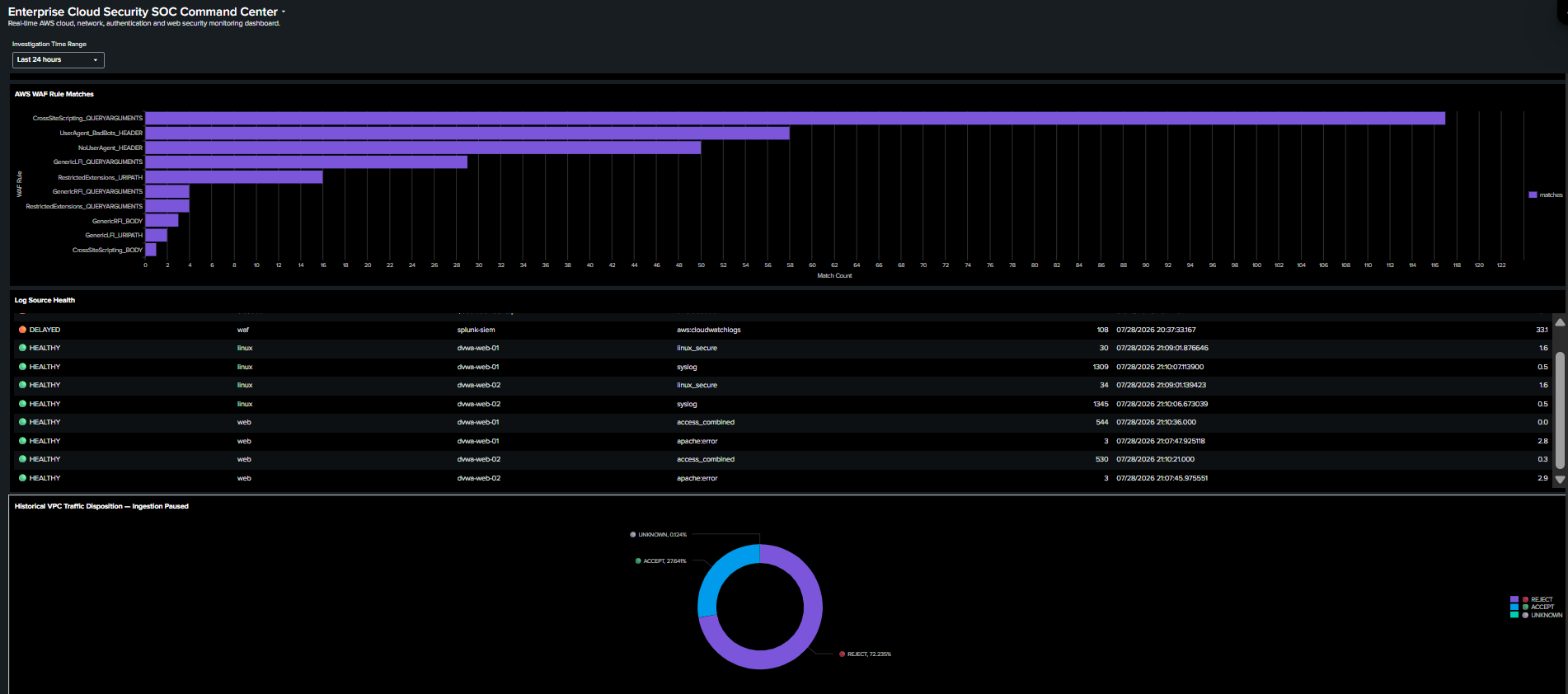This screenshot has height=694, width=1568.
Task: Click the UserAgent_BadBots_HEADER bar
Action: coord(467,133)
